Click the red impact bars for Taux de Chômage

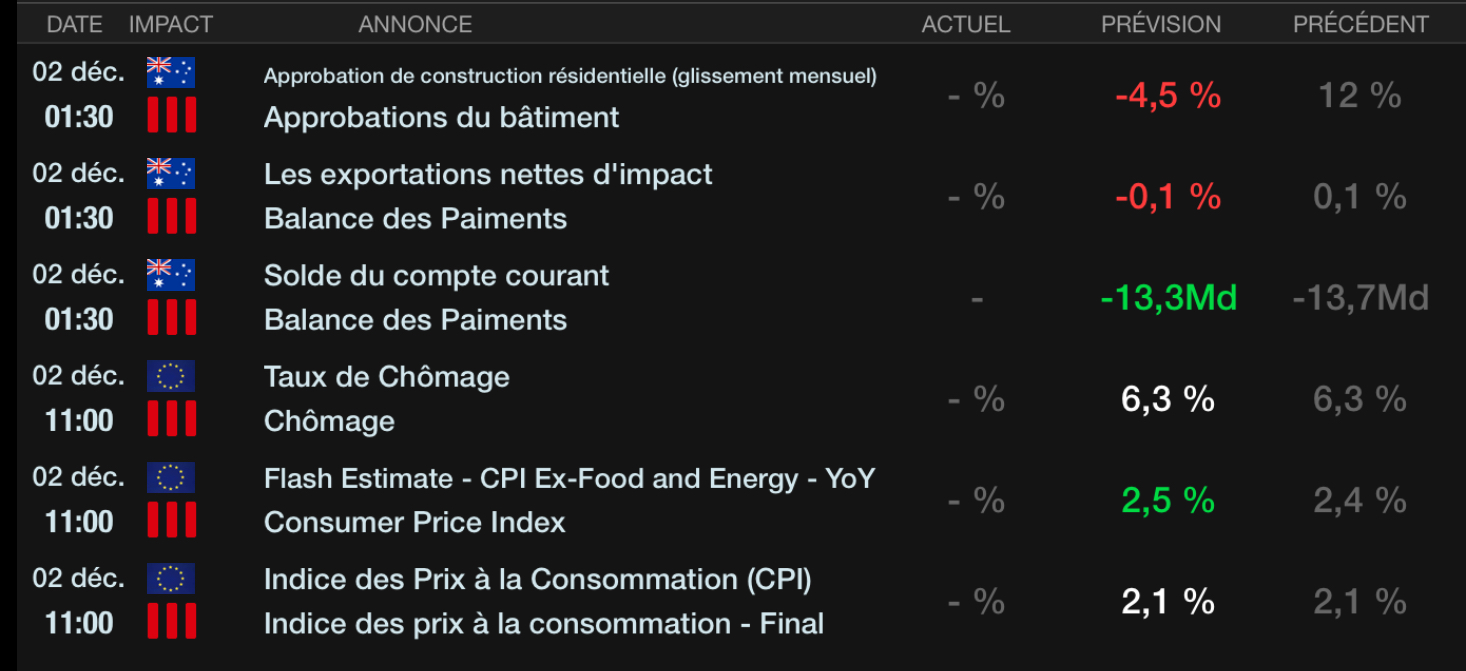[171, 420]
